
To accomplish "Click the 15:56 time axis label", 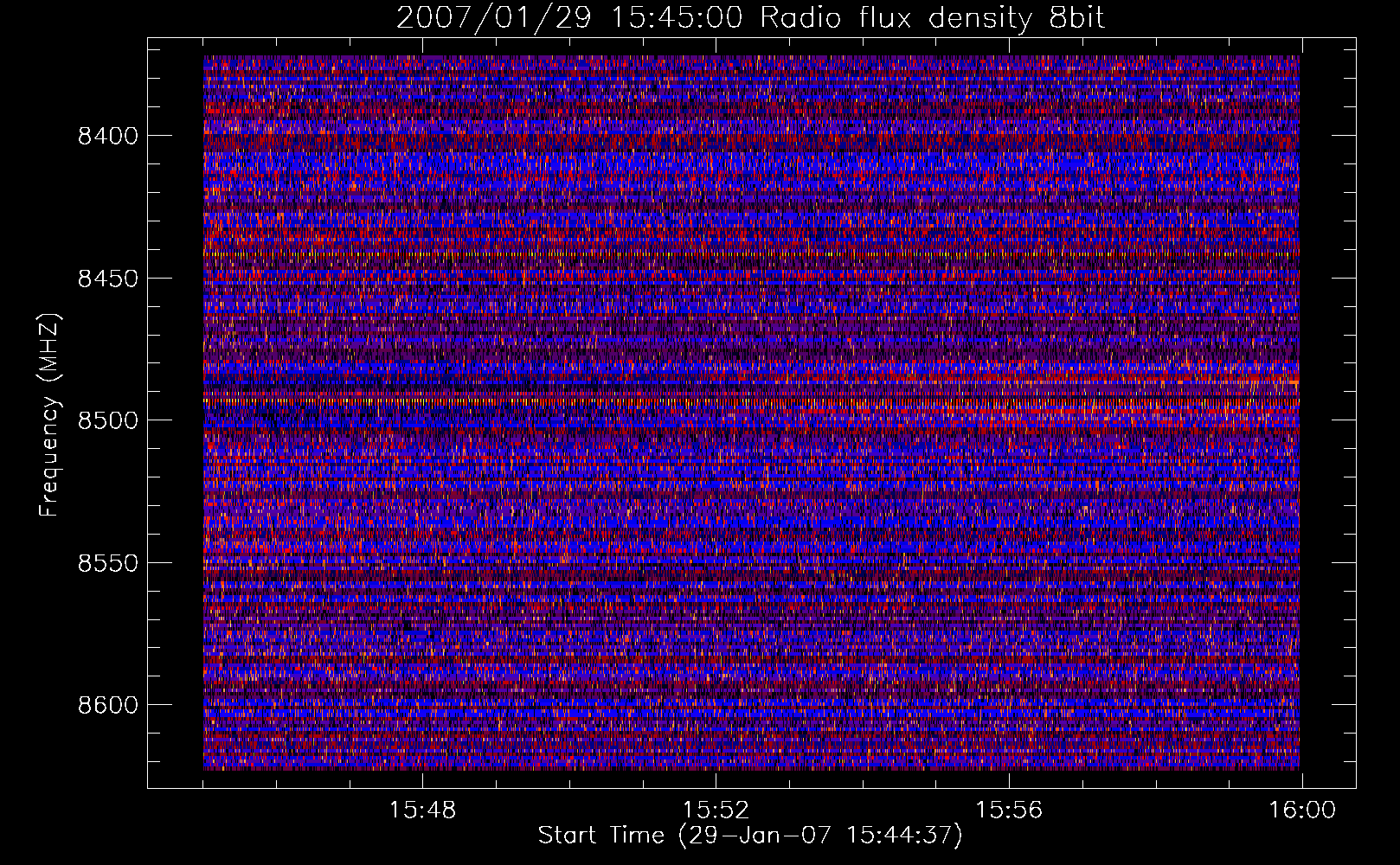I will 1009,811.
